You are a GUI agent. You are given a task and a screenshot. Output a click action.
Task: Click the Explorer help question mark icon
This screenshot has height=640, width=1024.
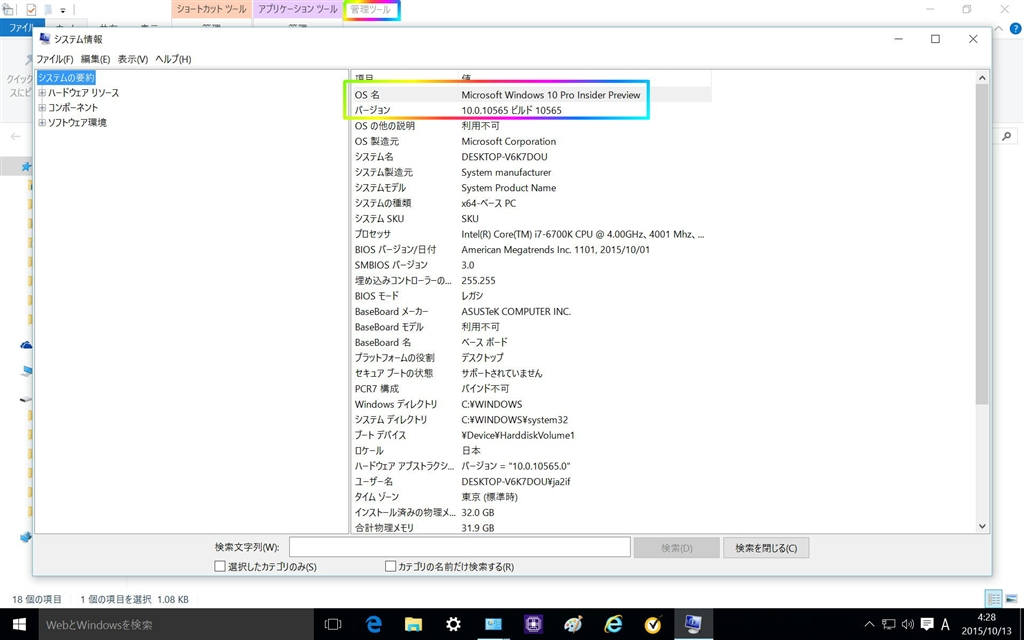(x=1016, y=29)
